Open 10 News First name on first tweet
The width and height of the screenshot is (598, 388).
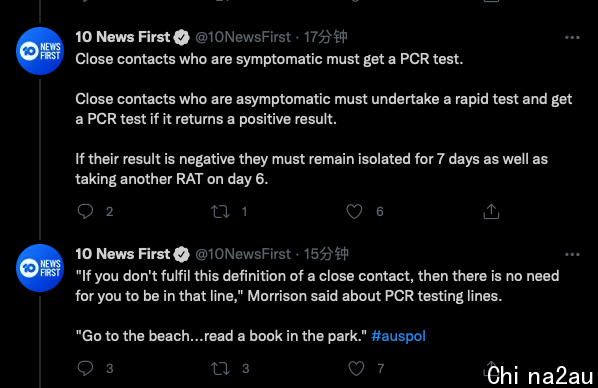click(x=122, y=37)
